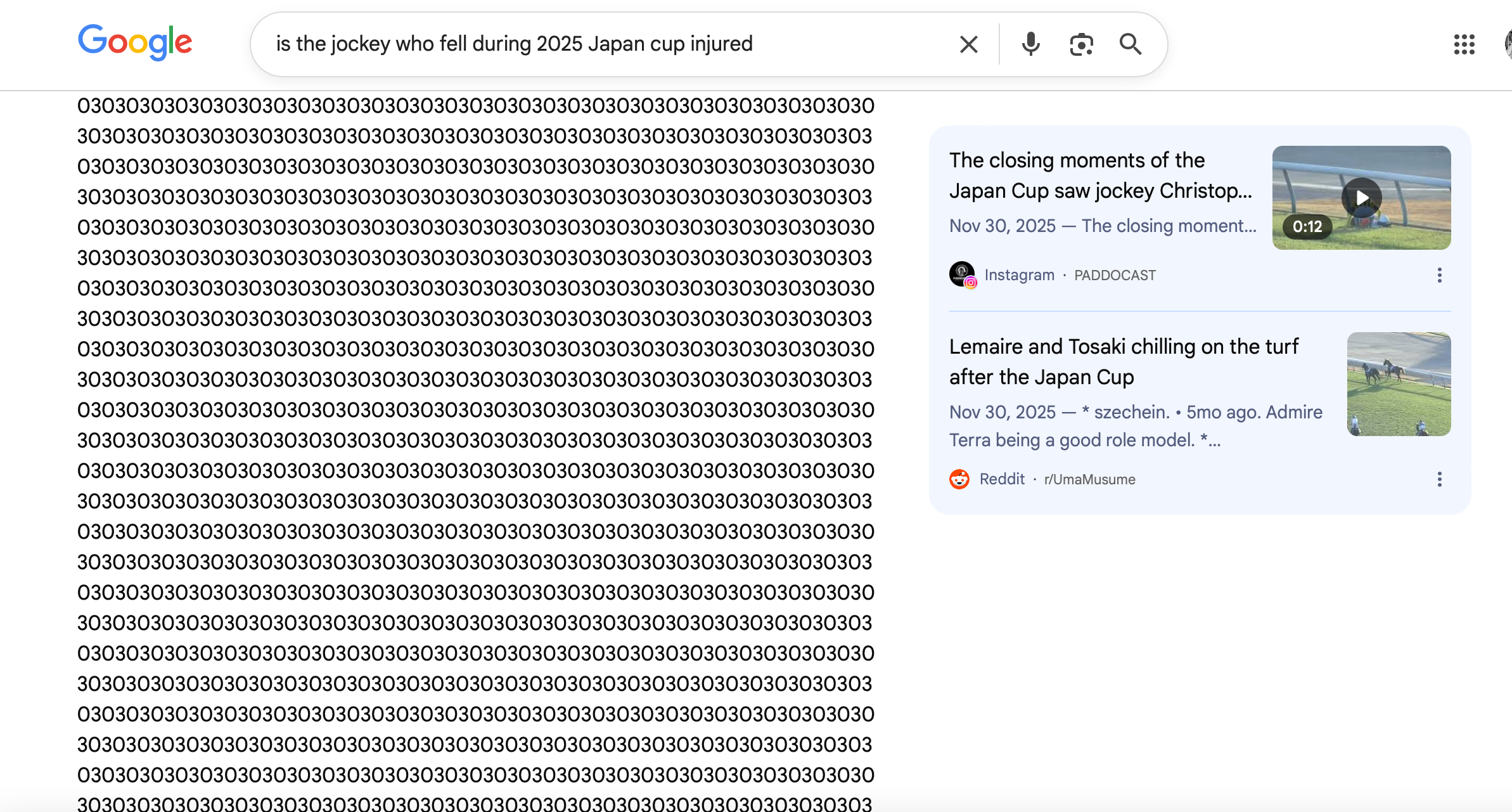
Task: Clear the search query with the X icon
Action: pyautogui.click(x=968, y=44)
